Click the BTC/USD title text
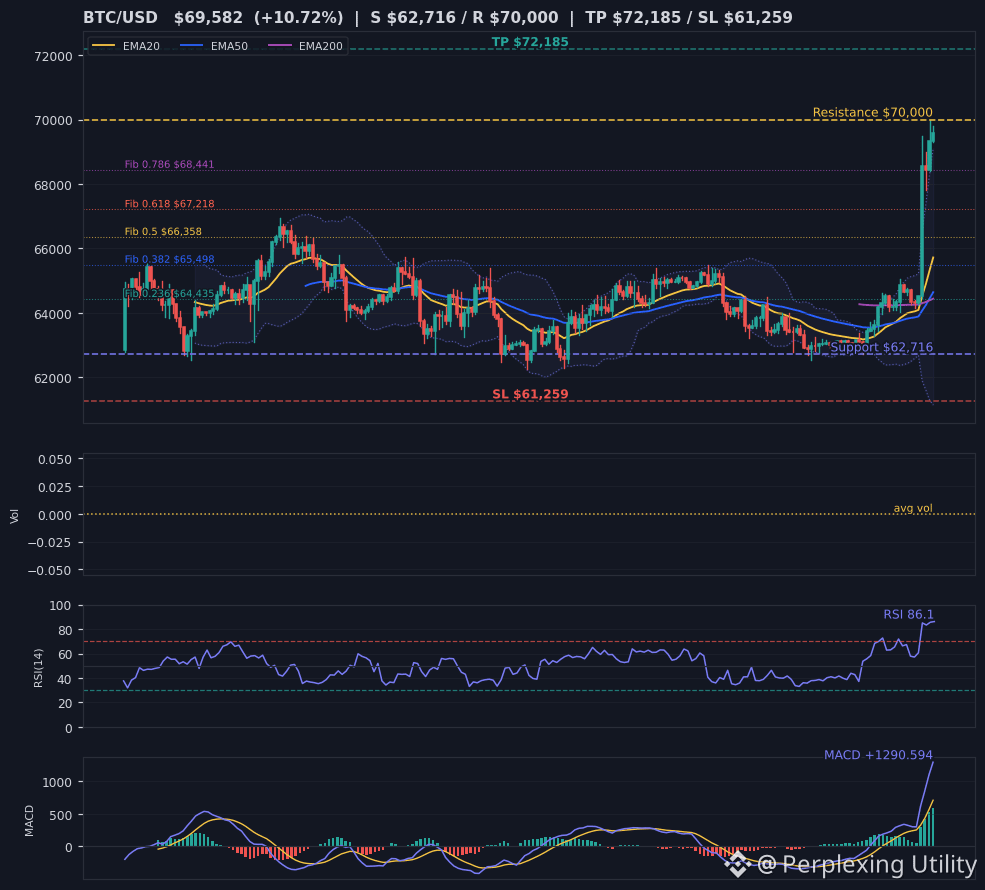Screen dimensions: 985x890 [121, 18]
